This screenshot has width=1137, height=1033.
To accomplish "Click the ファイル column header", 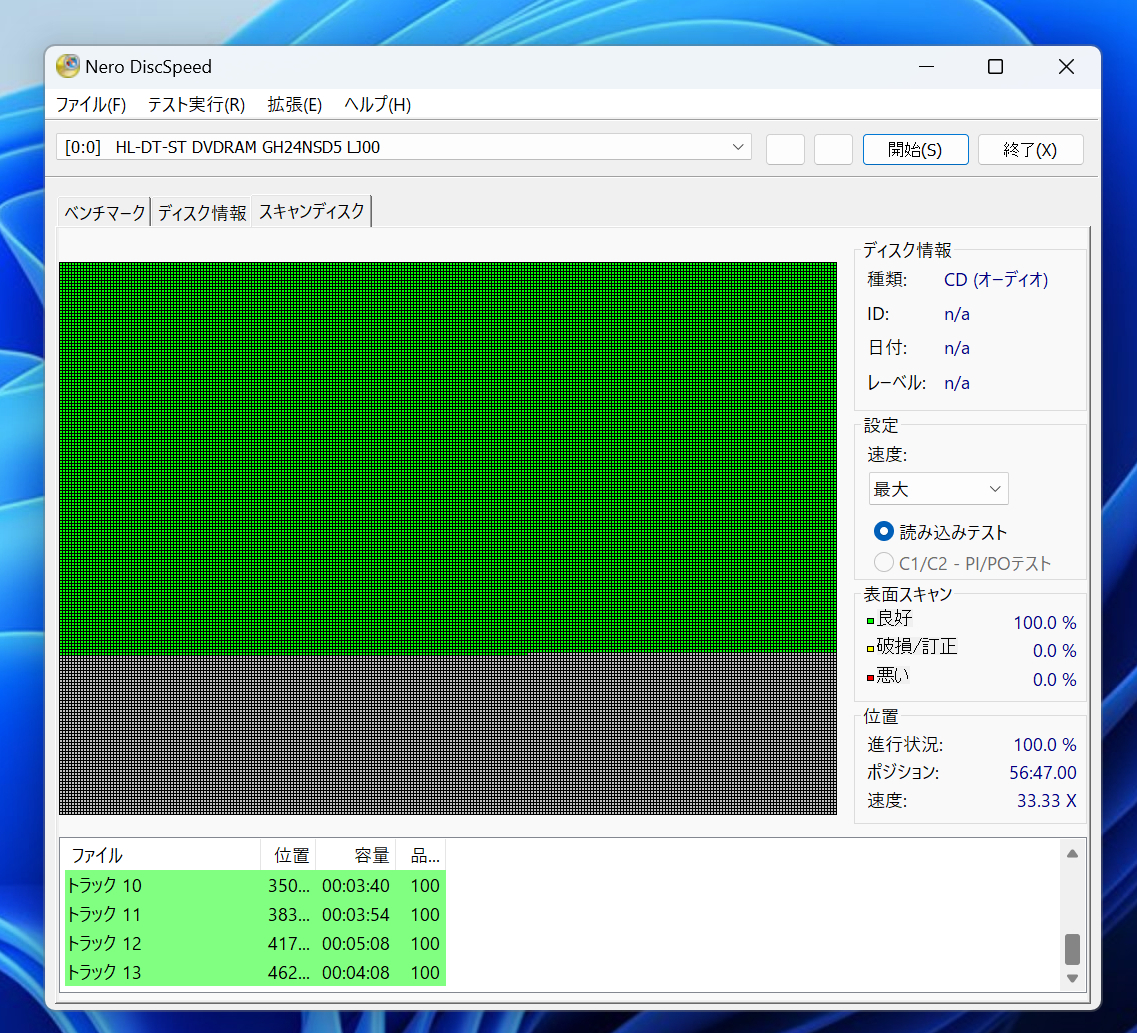I will 162,855.
